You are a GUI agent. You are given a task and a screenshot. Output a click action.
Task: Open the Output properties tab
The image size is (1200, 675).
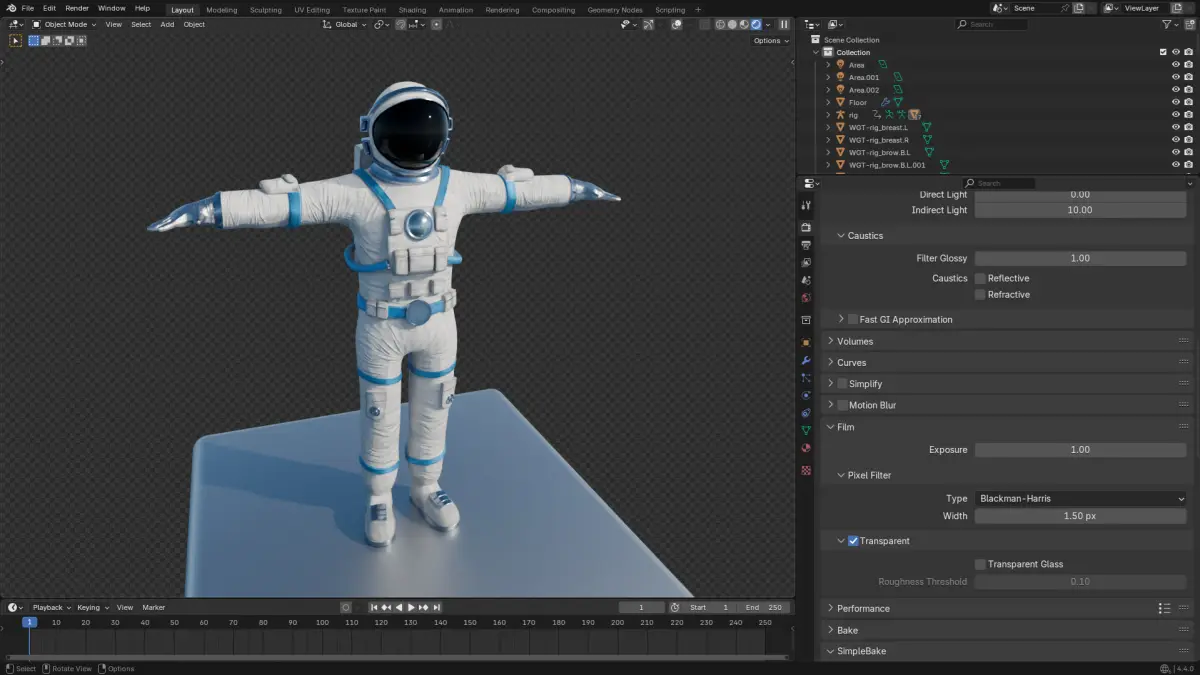806,245
